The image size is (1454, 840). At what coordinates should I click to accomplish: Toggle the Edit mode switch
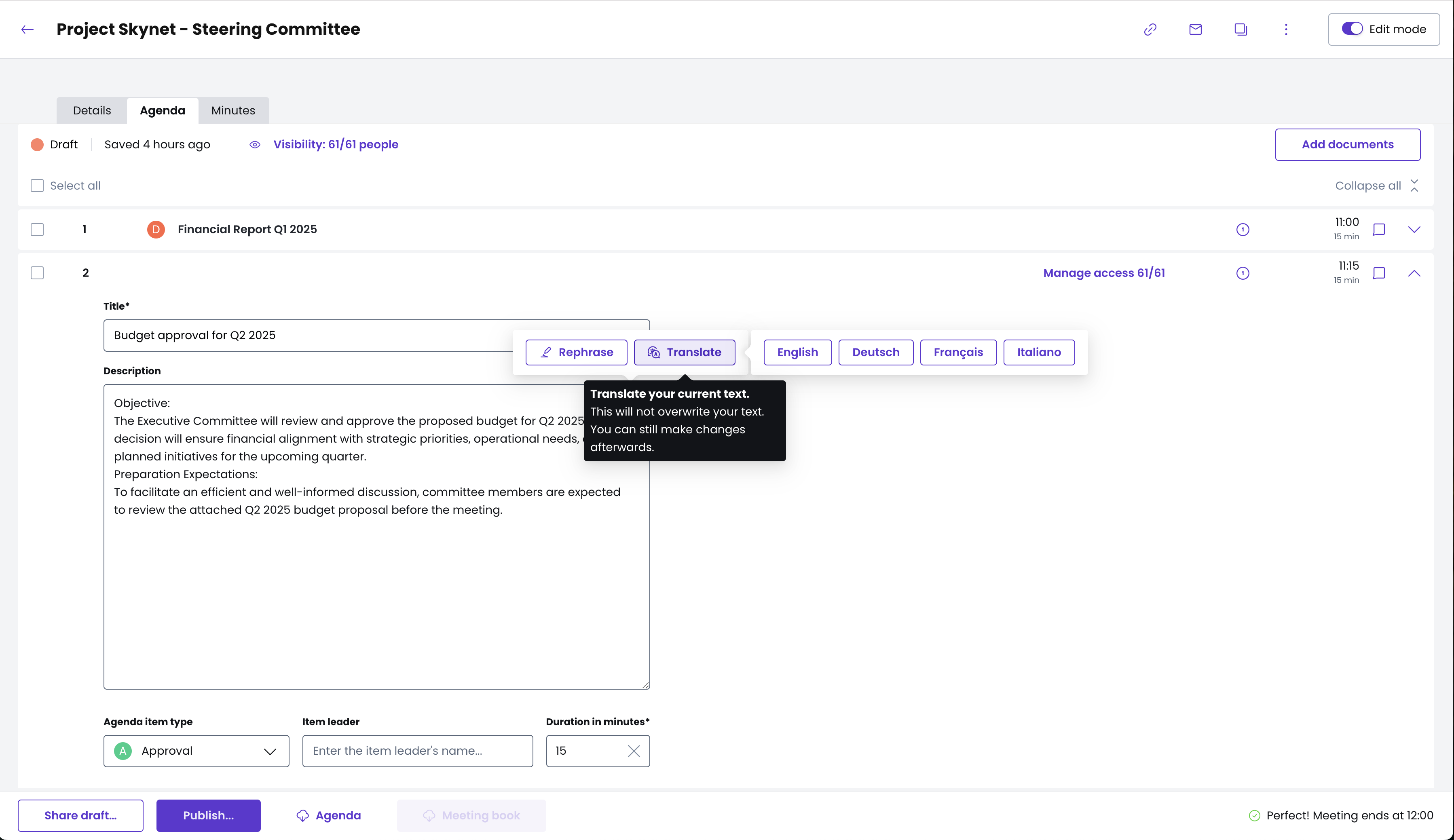[1352, 29]
